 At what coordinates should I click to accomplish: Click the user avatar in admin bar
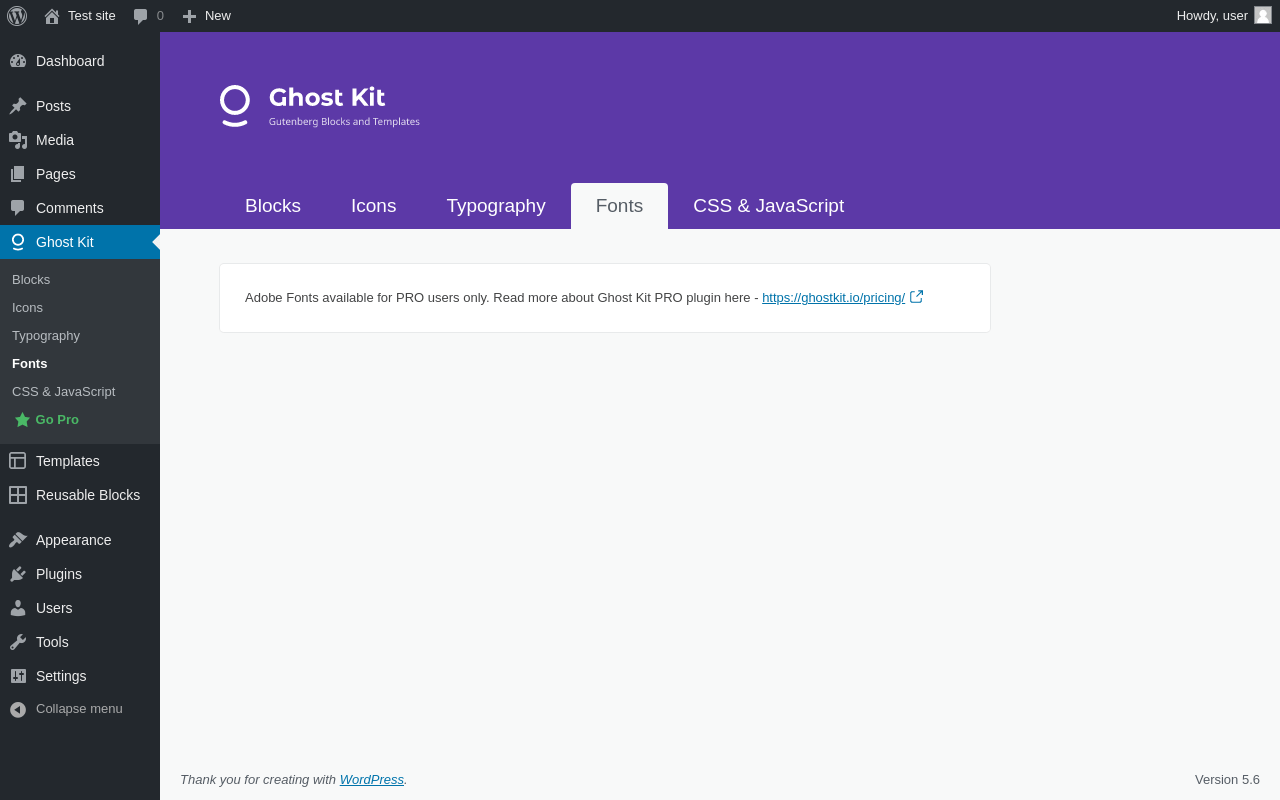[1263, 15]
